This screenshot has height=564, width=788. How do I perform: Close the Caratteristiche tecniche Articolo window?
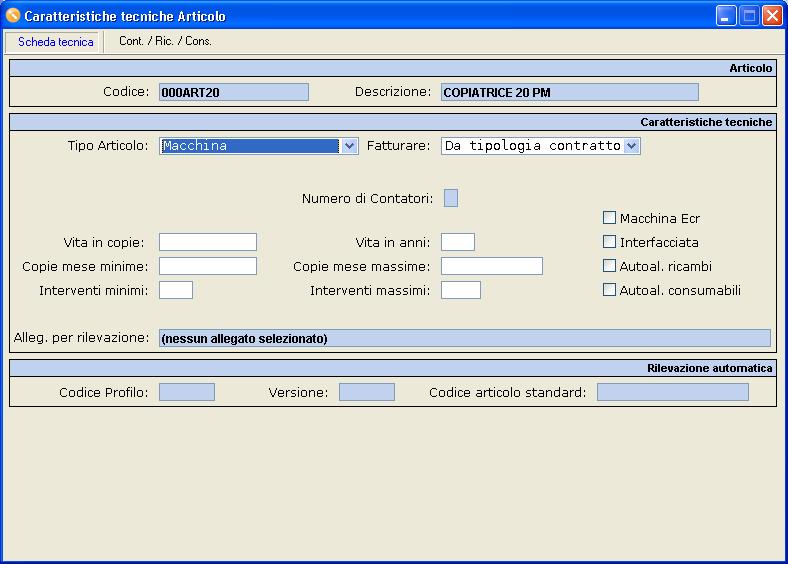click(x=772, y=16)
